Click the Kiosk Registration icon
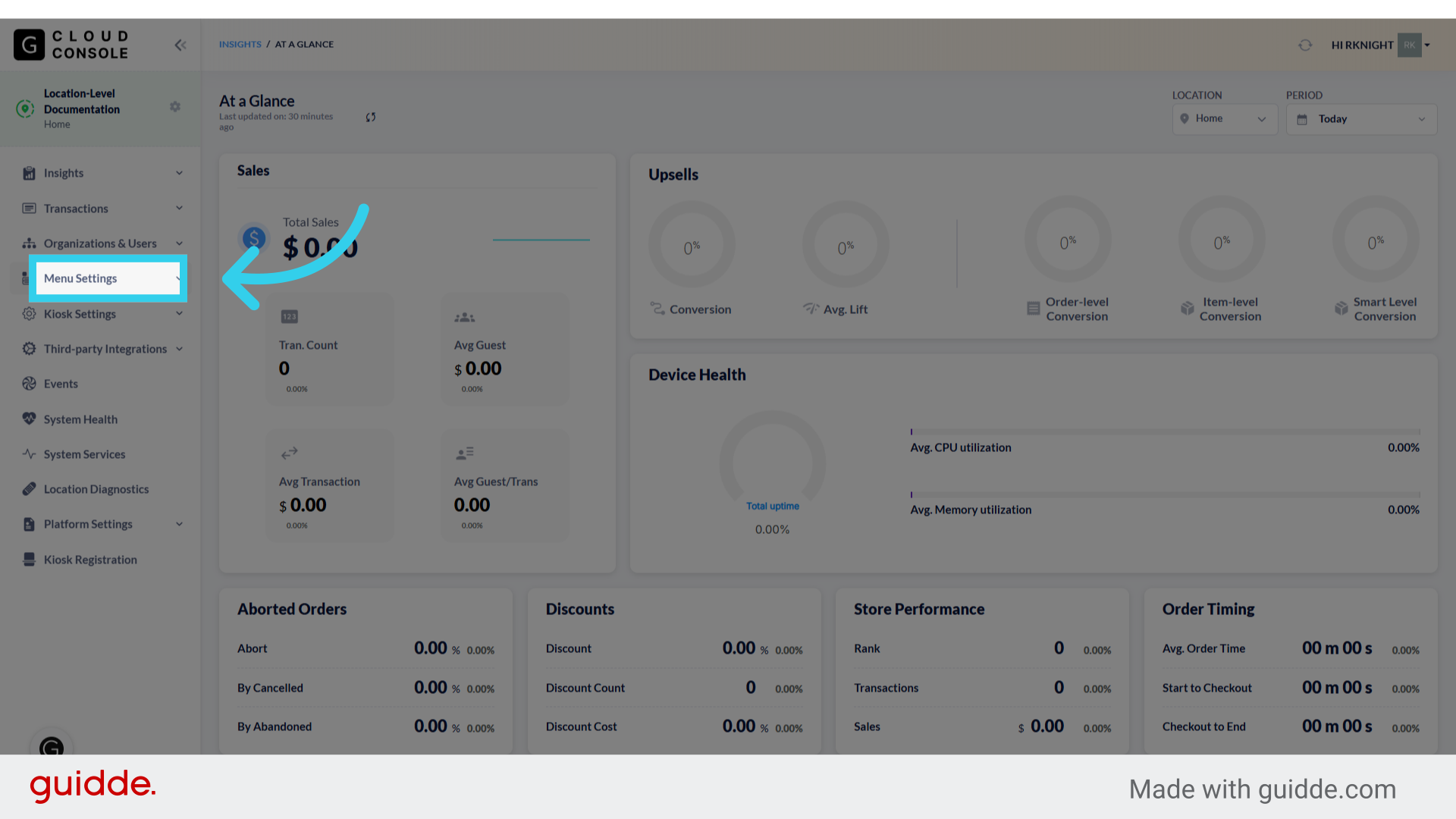 click(x=29, y=560)
